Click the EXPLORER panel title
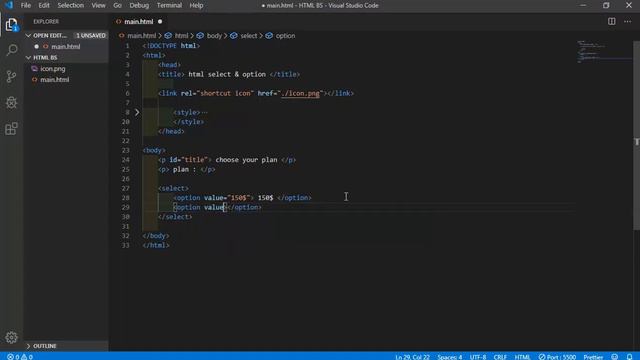This screenshot has width=640, height=360. (46, 21)
